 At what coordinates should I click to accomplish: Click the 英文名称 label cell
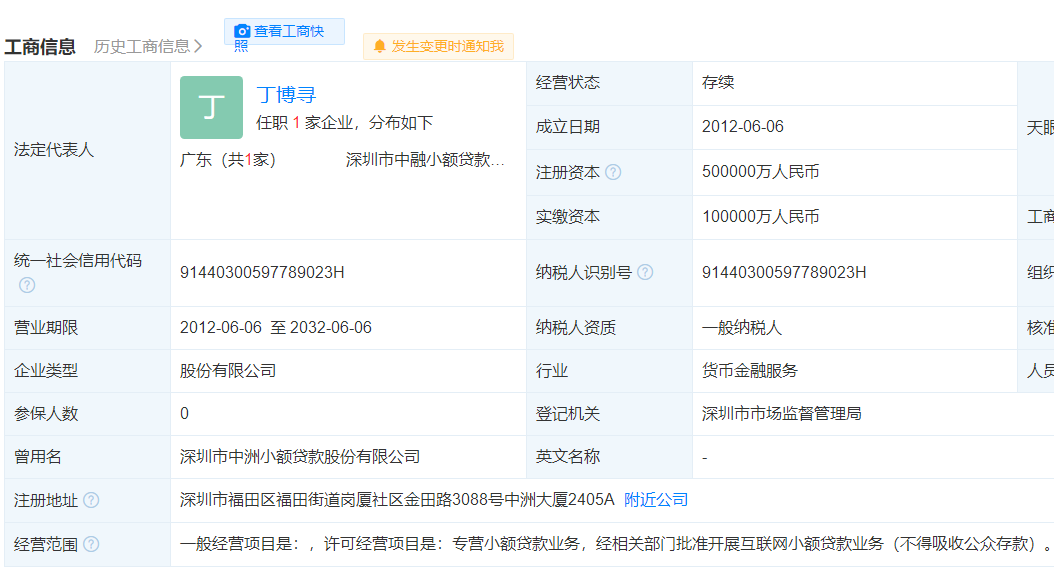pos(610,457)
